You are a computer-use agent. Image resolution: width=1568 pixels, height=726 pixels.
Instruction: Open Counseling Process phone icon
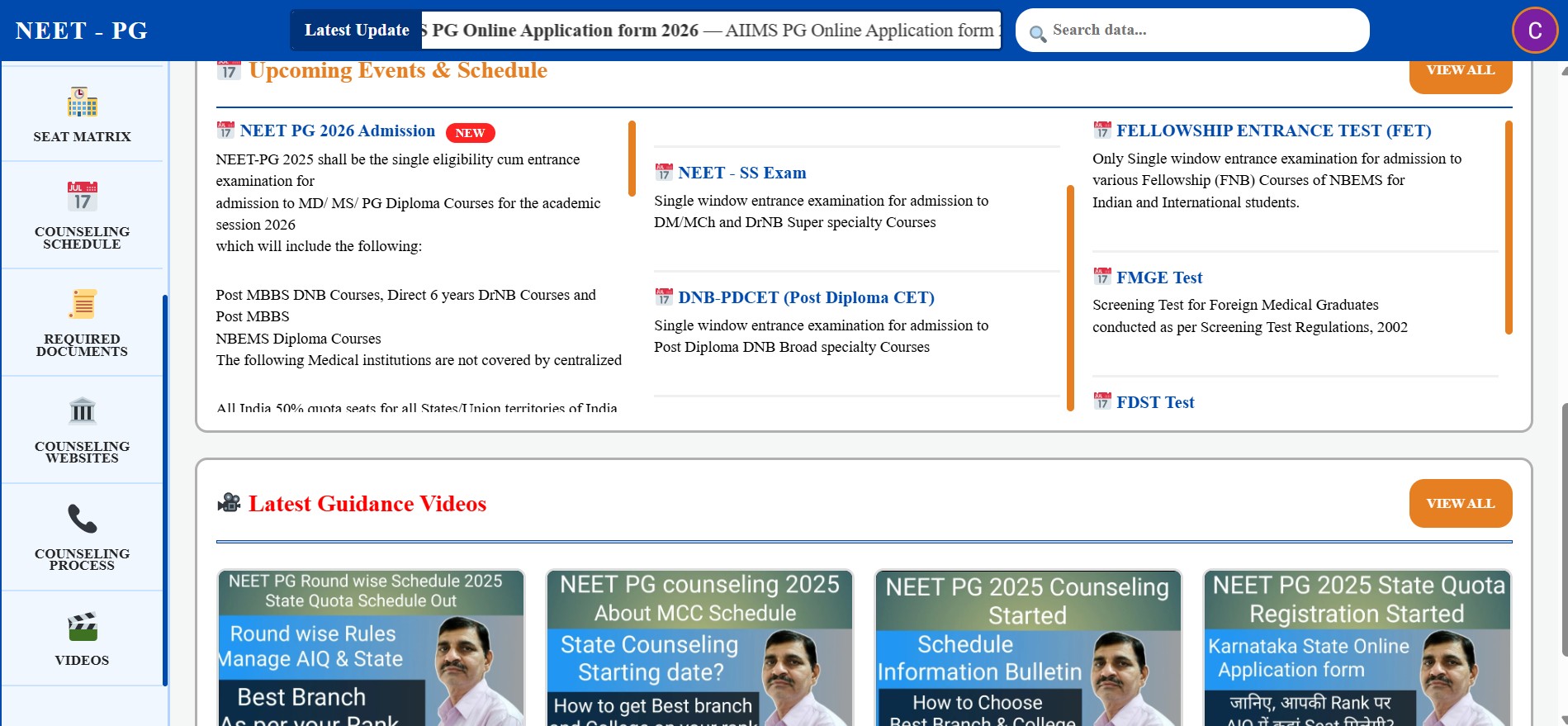tap(82, 519)
